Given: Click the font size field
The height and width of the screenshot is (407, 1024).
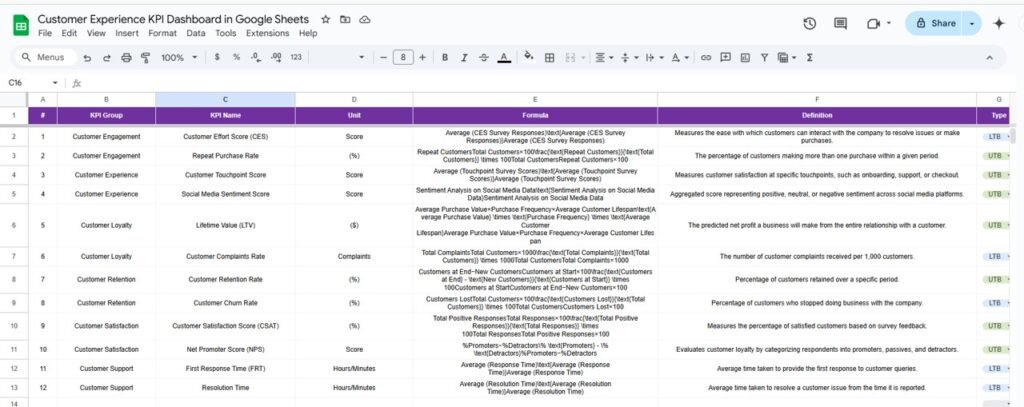Looking at the screenshot, I should coord(403,57).
